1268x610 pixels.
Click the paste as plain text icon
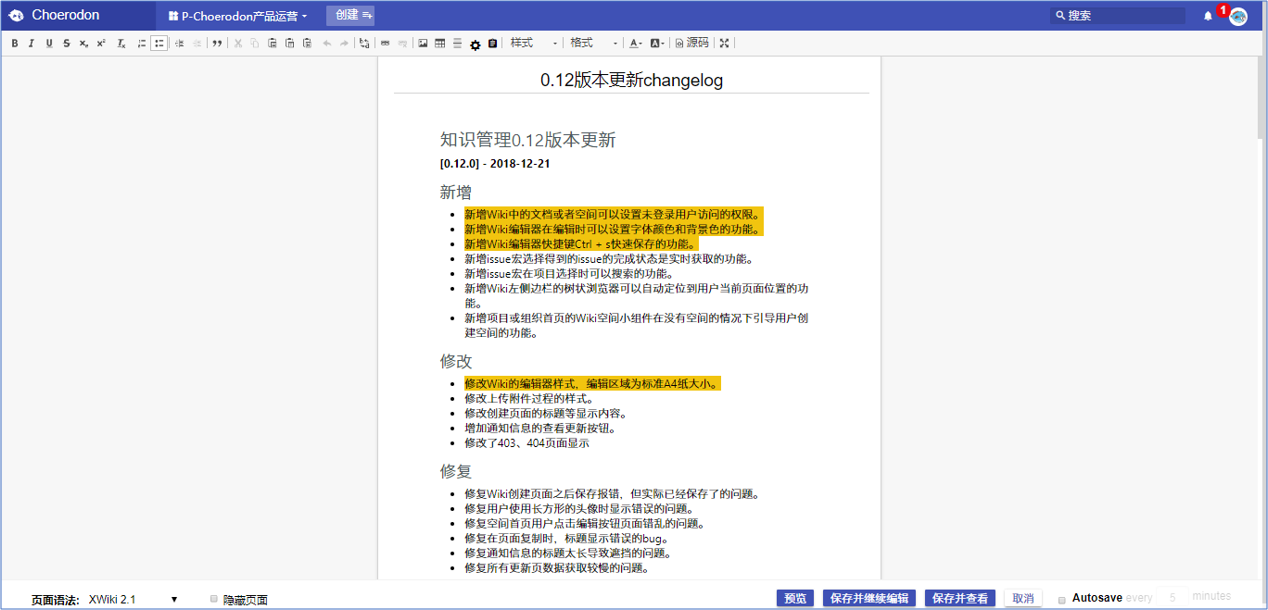pyautogui.click(x=290, y=43)
